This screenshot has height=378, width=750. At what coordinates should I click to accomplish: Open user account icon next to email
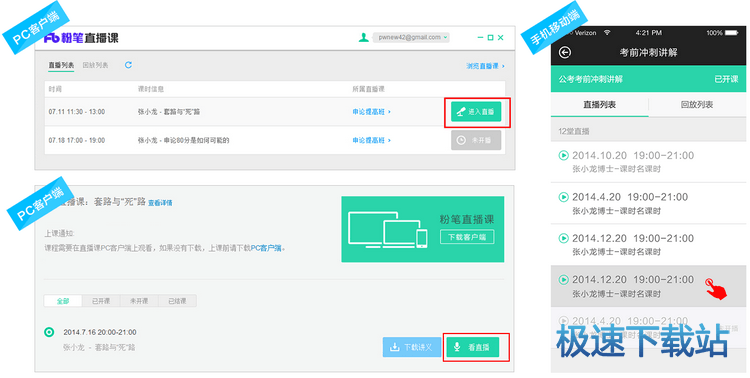(x=364, y=37)
